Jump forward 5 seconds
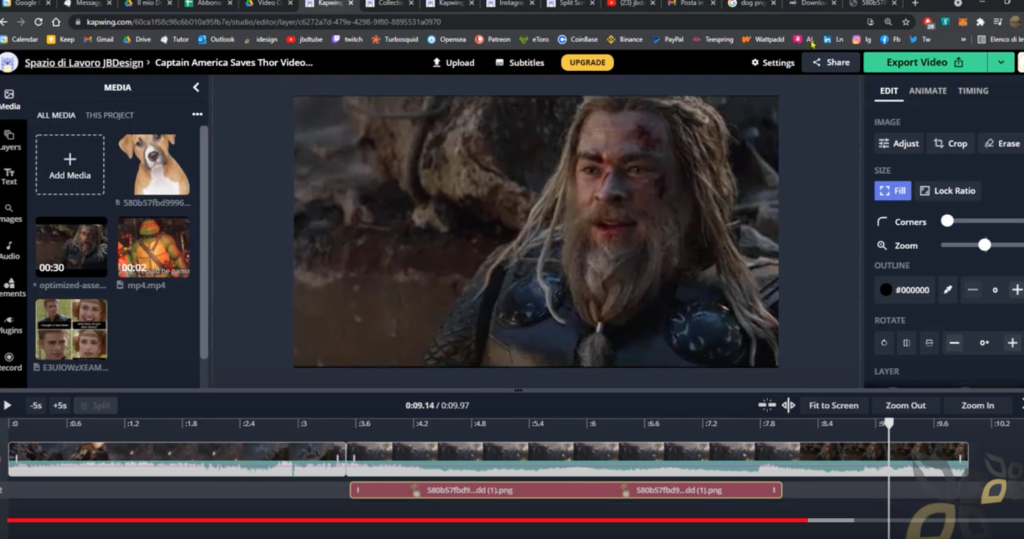 coord(59,405)
